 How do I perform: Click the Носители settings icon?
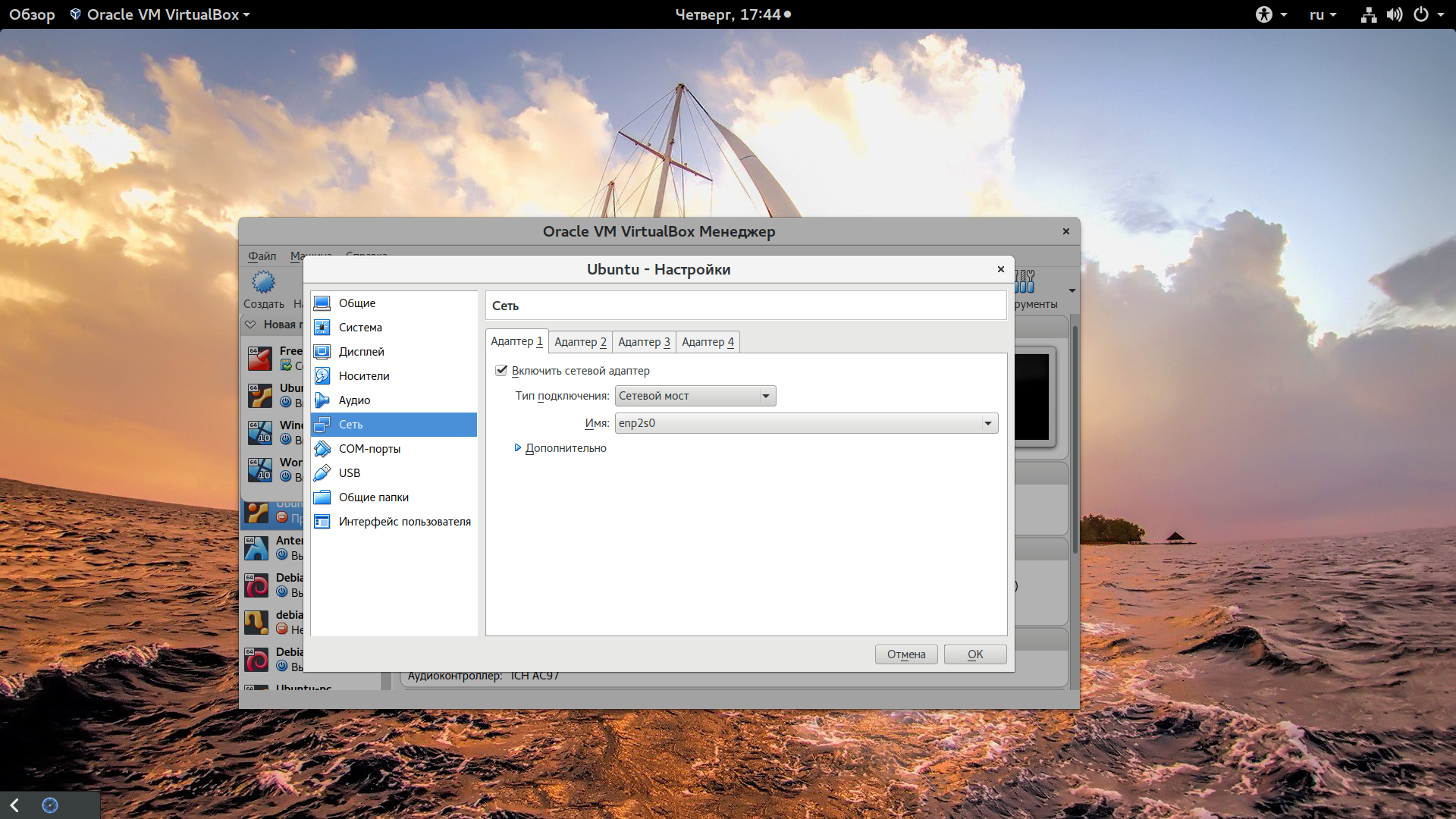point(323,375)
